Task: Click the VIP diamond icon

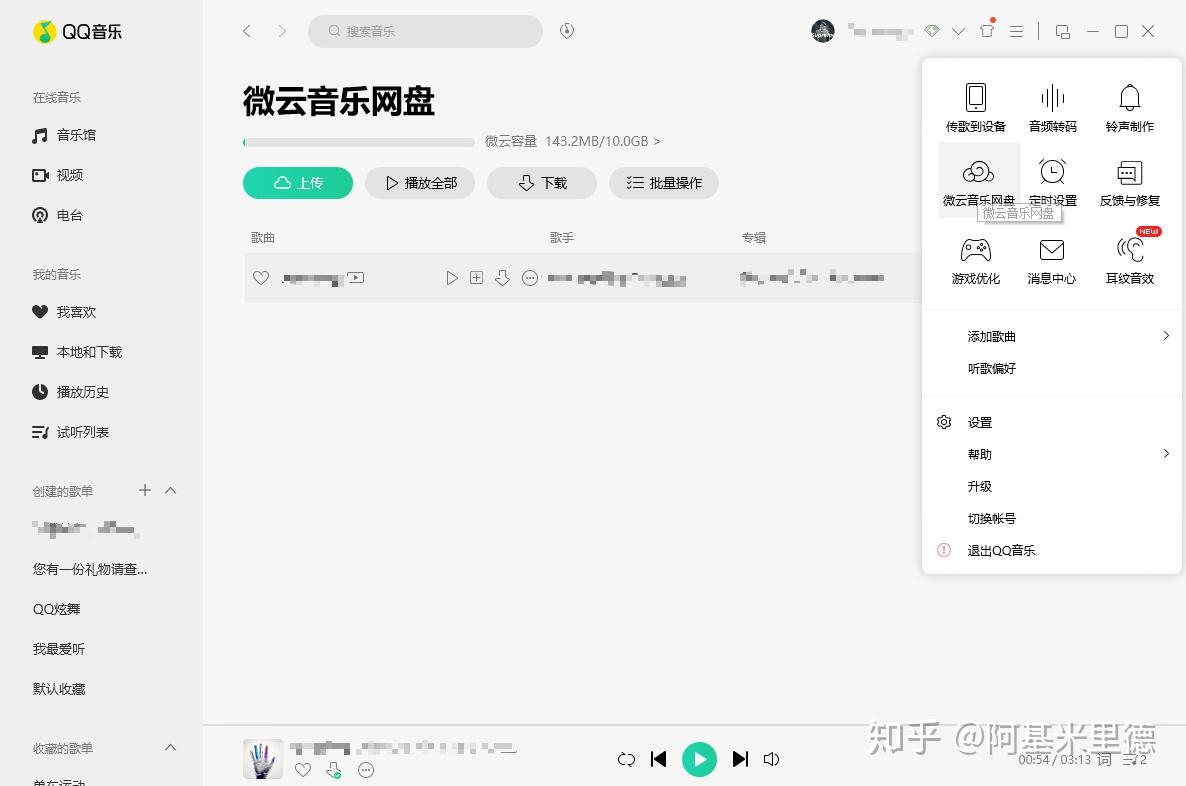Action: pyautogui.click(x=932, y=31)
